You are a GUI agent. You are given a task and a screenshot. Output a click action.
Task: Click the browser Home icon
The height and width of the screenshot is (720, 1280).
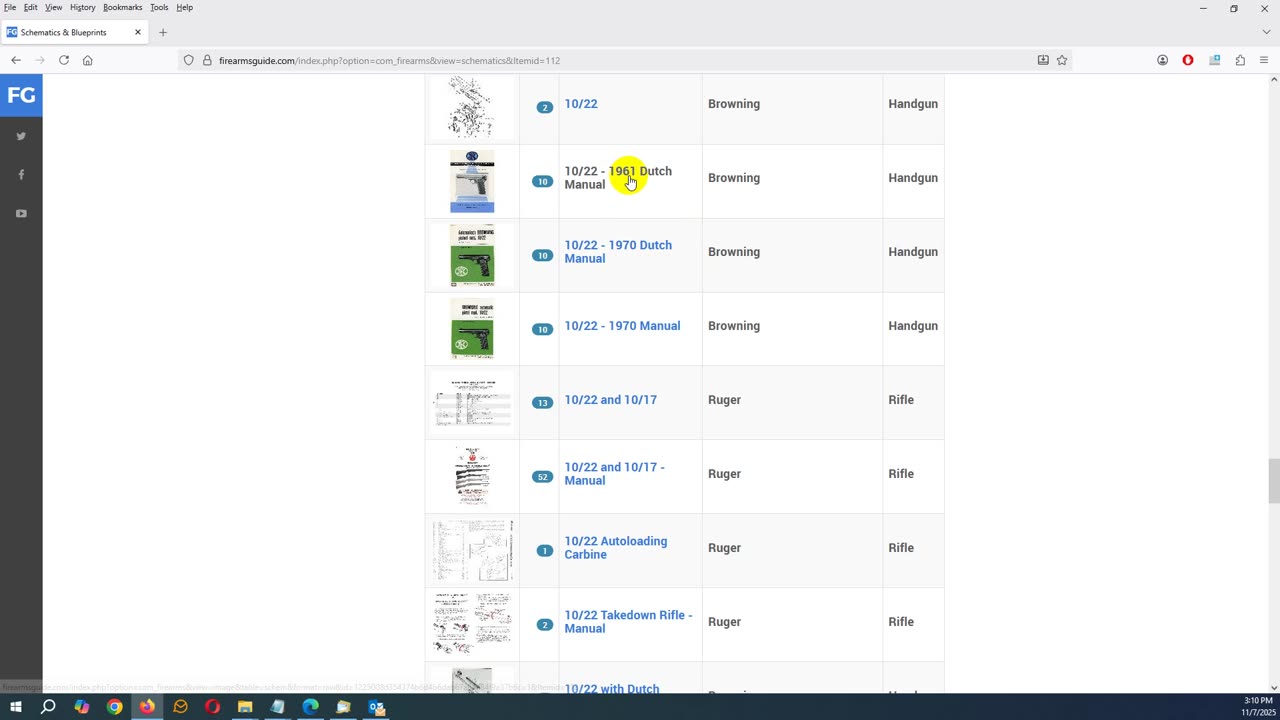88,60
